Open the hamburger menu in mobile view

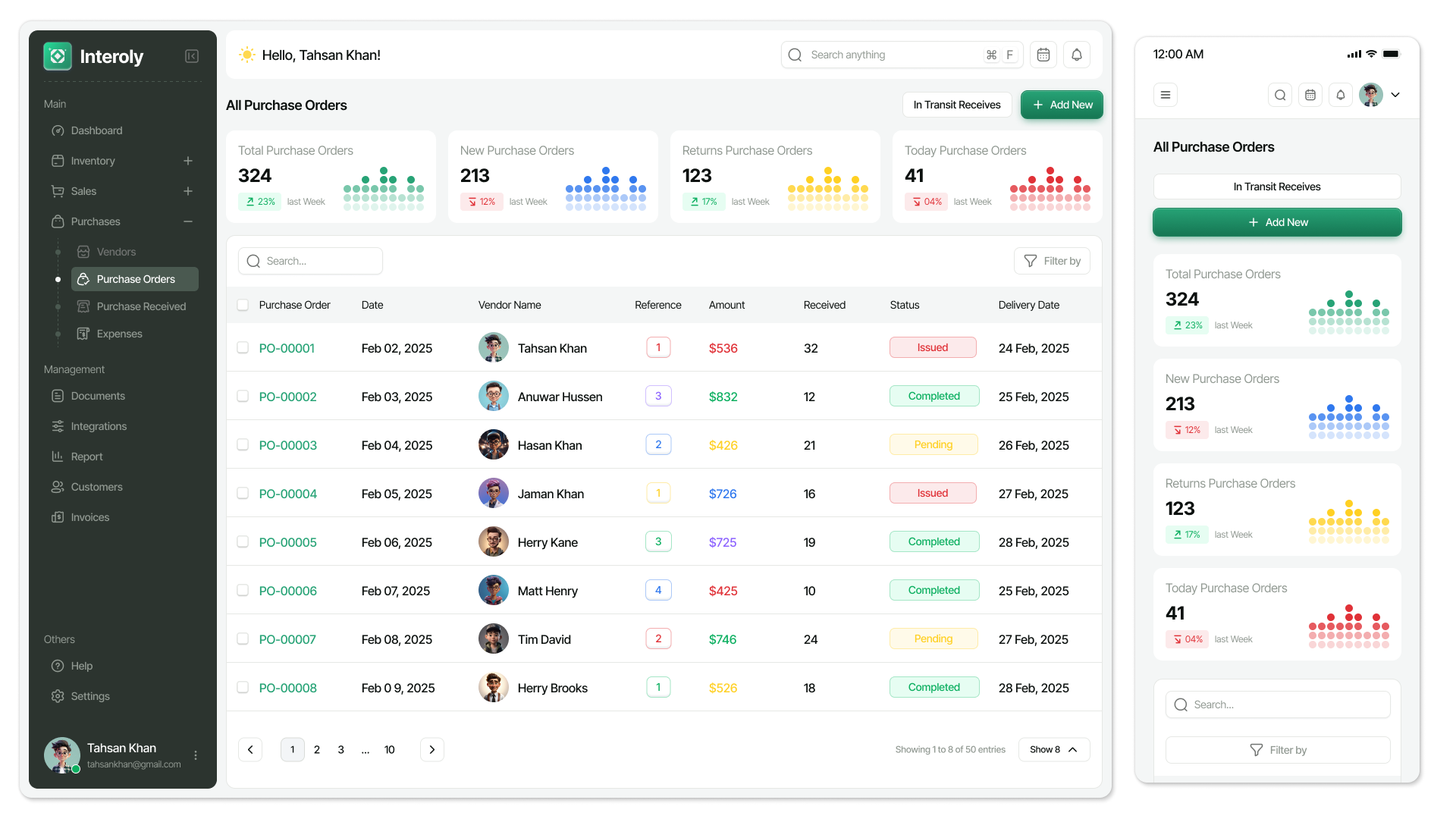pyautogui.click(x=1165, y=95)
